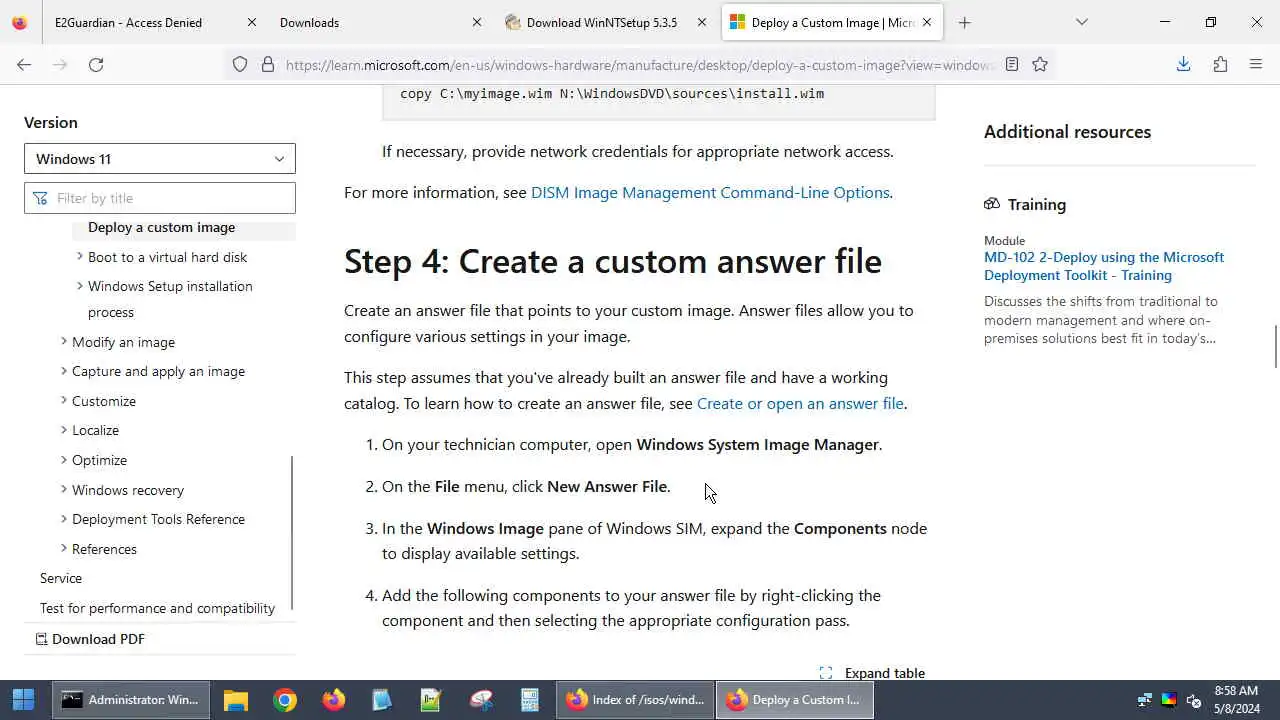Image resolution: width=1280 pixels, height=720 pixels.
Task: Launch Google Chrome from taskbar
Action: point(285,700)
